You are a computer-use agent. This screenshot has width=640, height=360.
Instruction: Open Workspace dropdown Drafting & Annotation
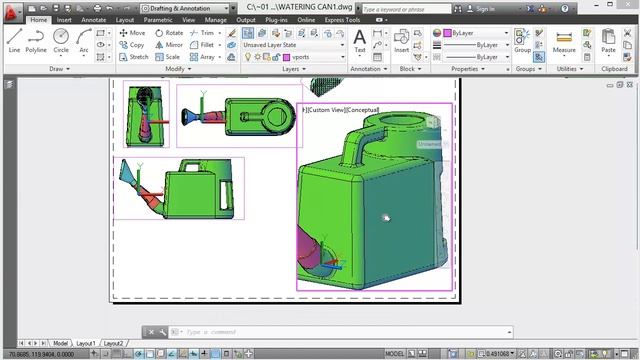[x=184, y=8]
